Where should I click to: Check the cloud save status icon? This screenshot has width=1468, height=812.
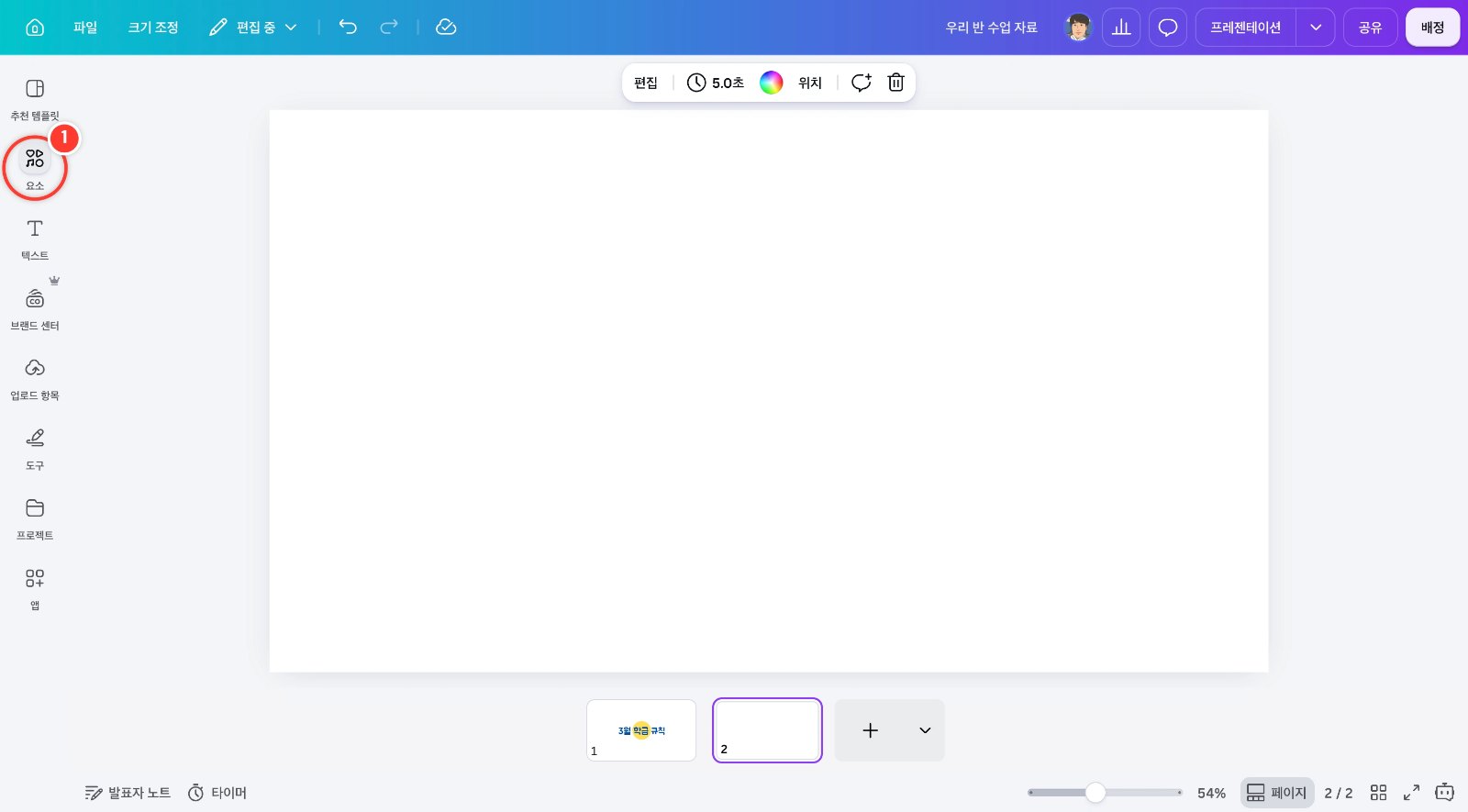[x=446, y=28]
